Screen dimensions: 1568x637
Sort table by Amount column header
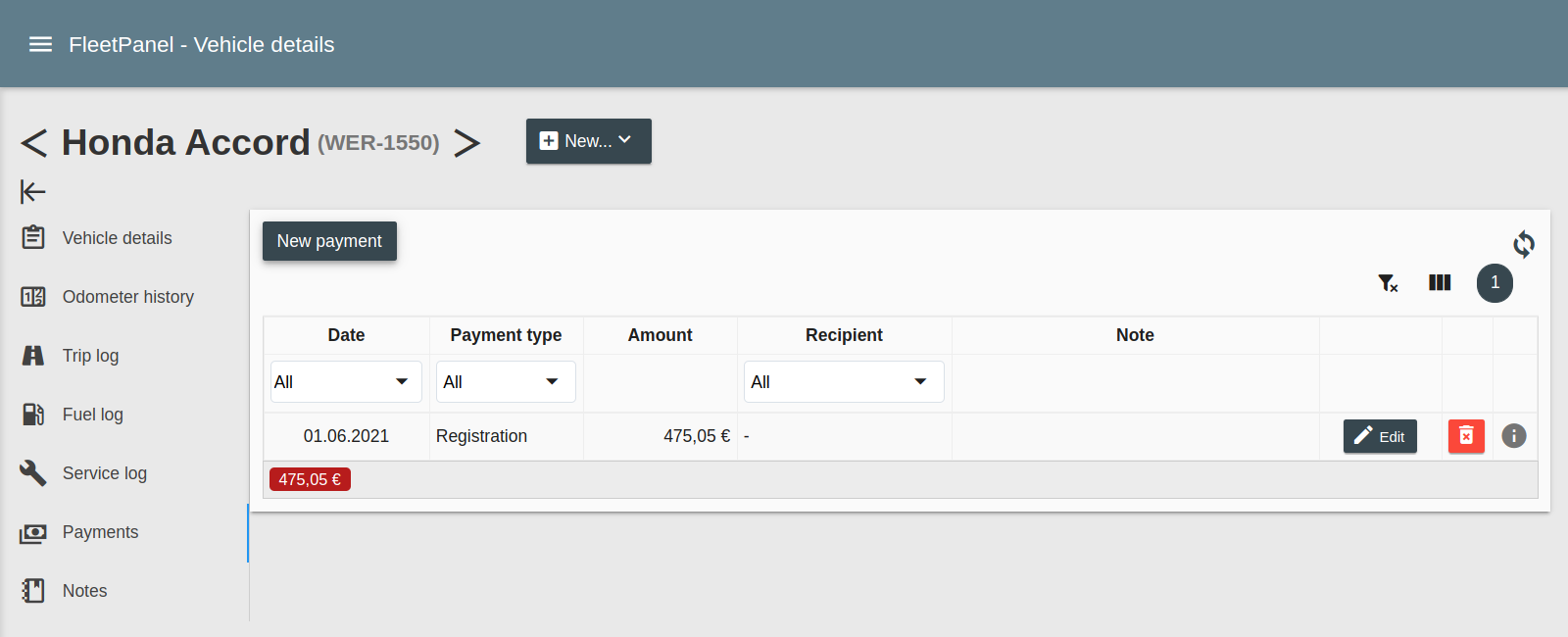point(660,335)
